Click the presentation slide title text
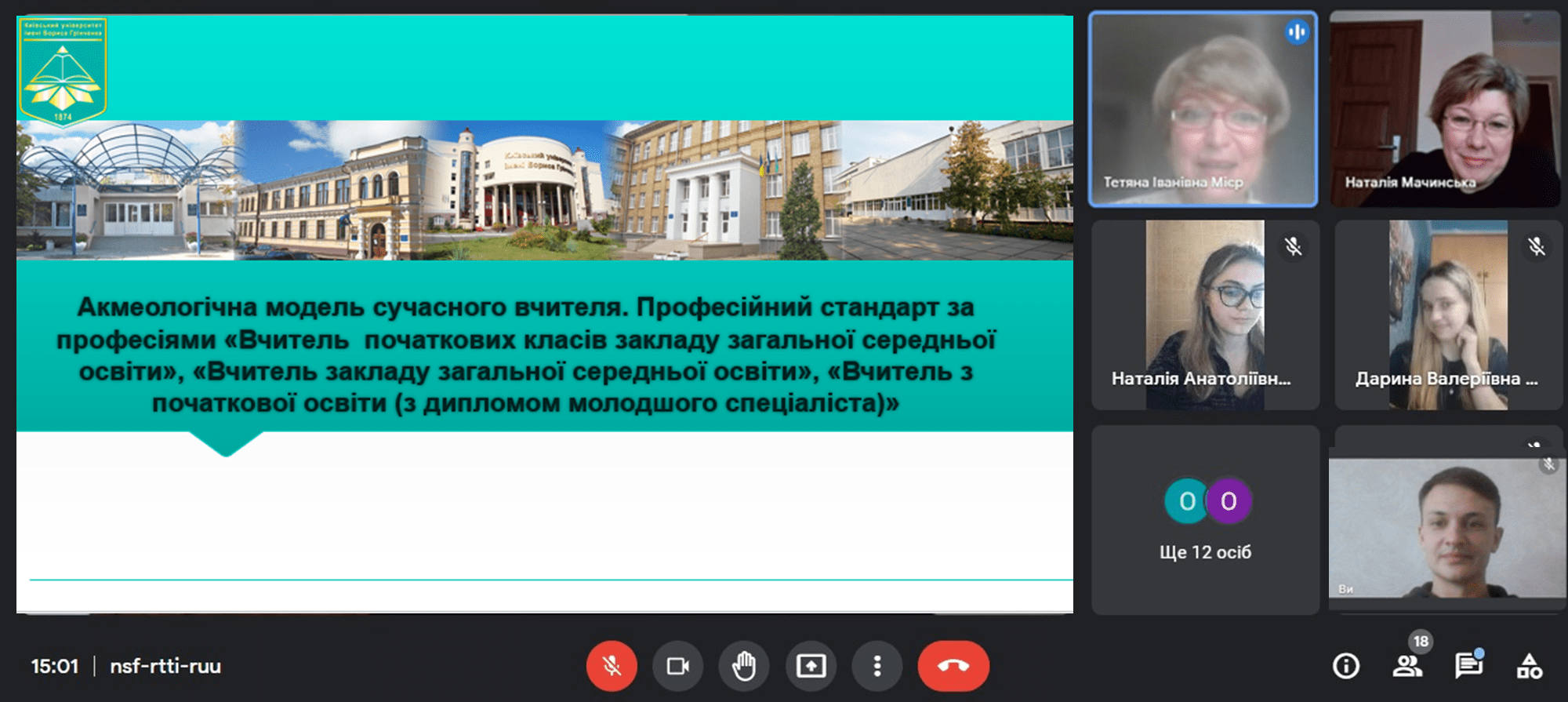The height and width of the screenshot is (702, 1568). [525, 355]
